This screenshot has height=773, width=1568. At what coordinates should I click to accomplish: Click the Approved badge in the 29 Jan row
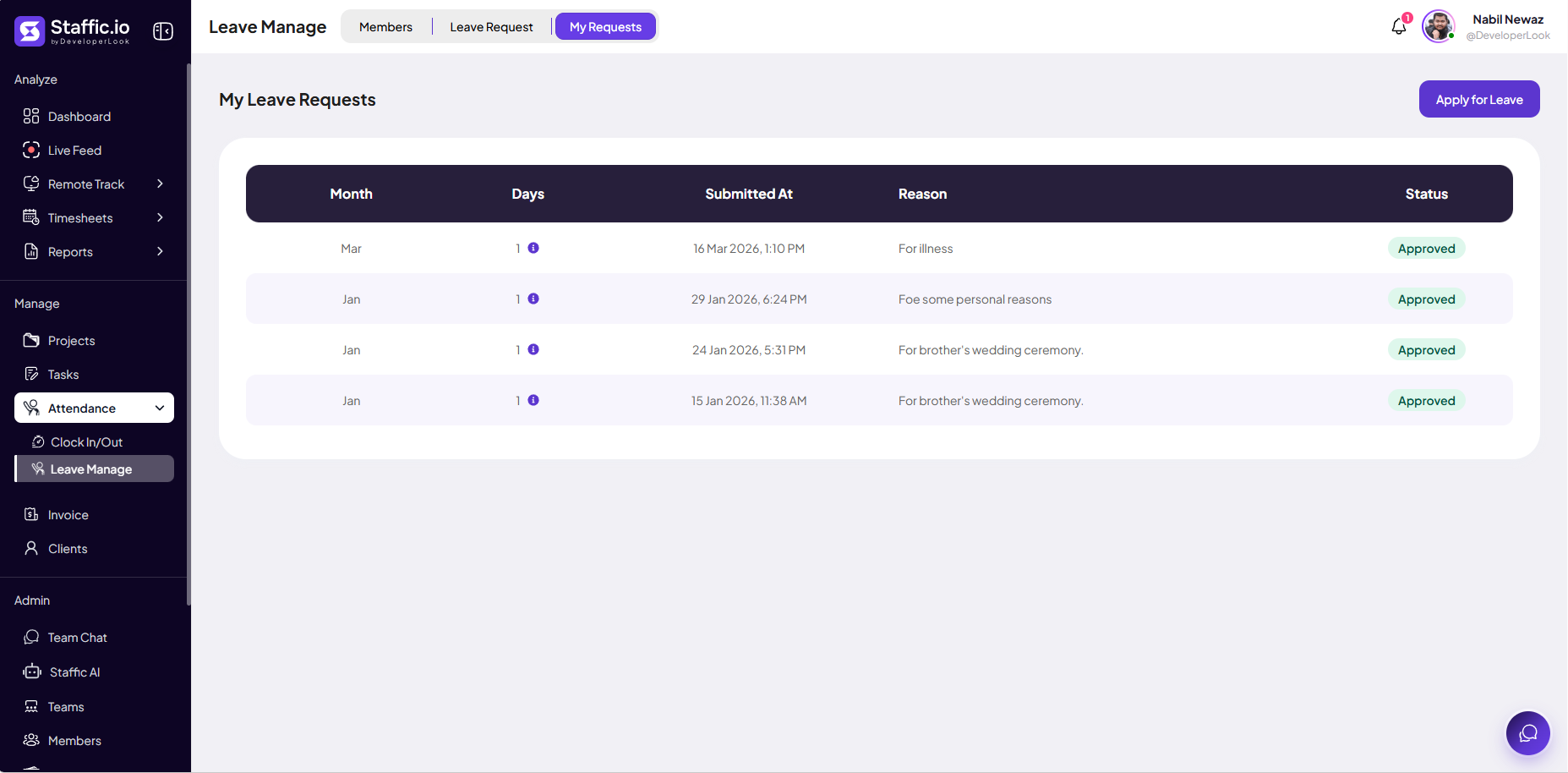click(1426, 299)
